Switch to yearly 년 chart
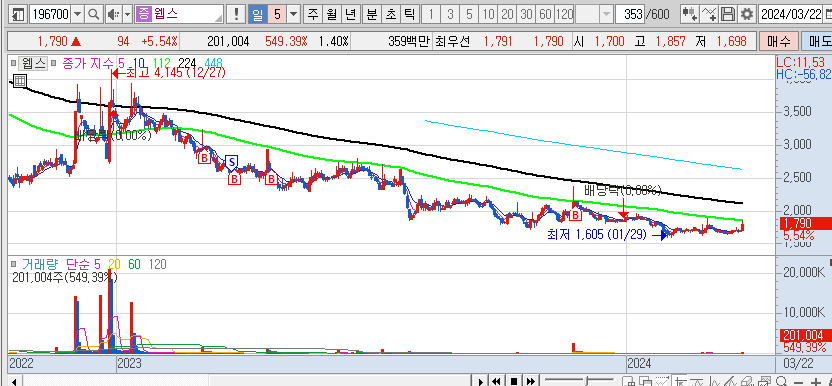 351,14
